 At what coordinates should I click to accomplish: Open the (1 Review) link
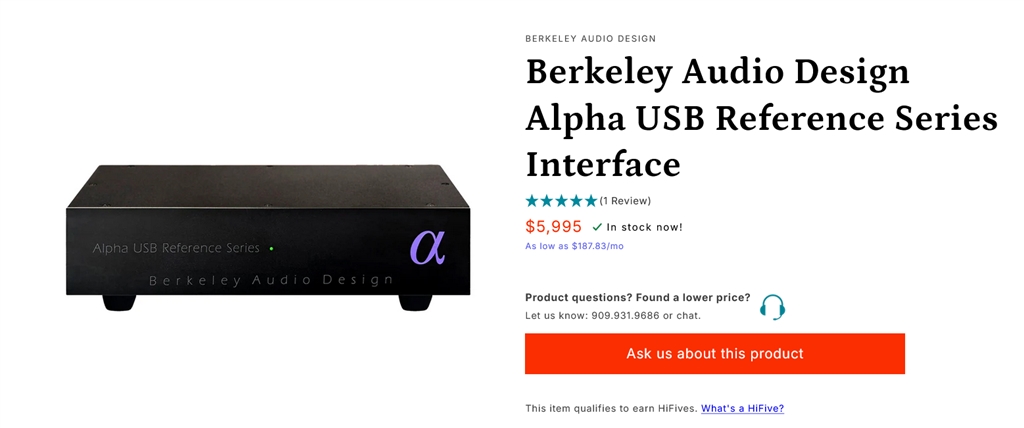[x=625, y=201]
